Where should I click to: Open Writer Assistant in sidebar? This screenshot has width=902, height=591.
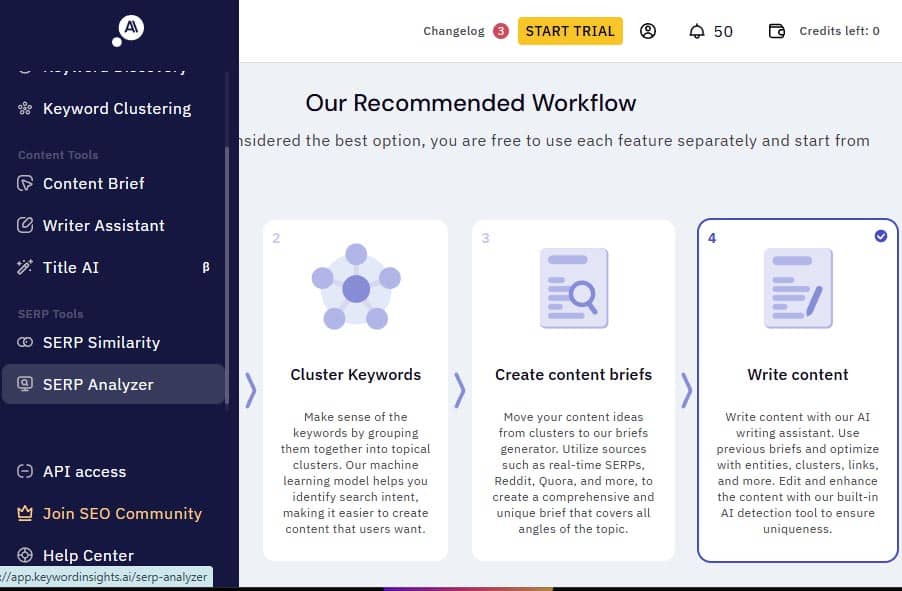[x=103, y=226]
